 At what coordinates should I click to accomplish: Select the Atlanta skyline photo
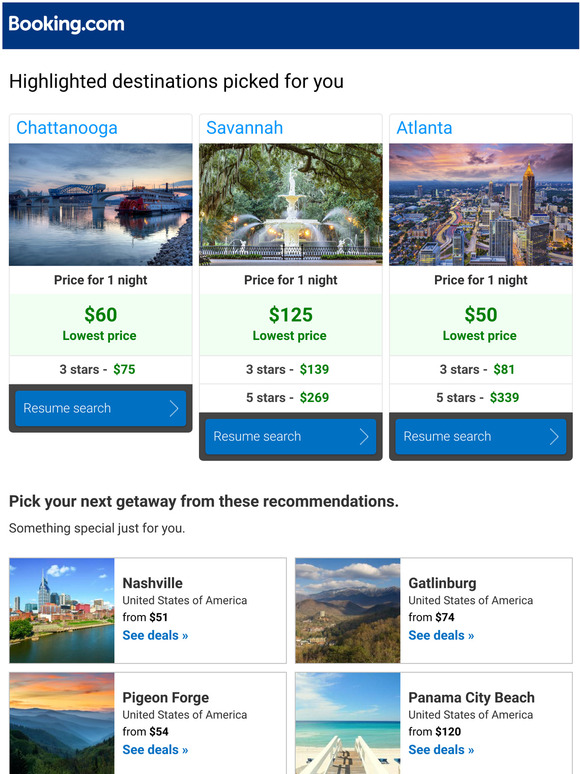[481, 204]
